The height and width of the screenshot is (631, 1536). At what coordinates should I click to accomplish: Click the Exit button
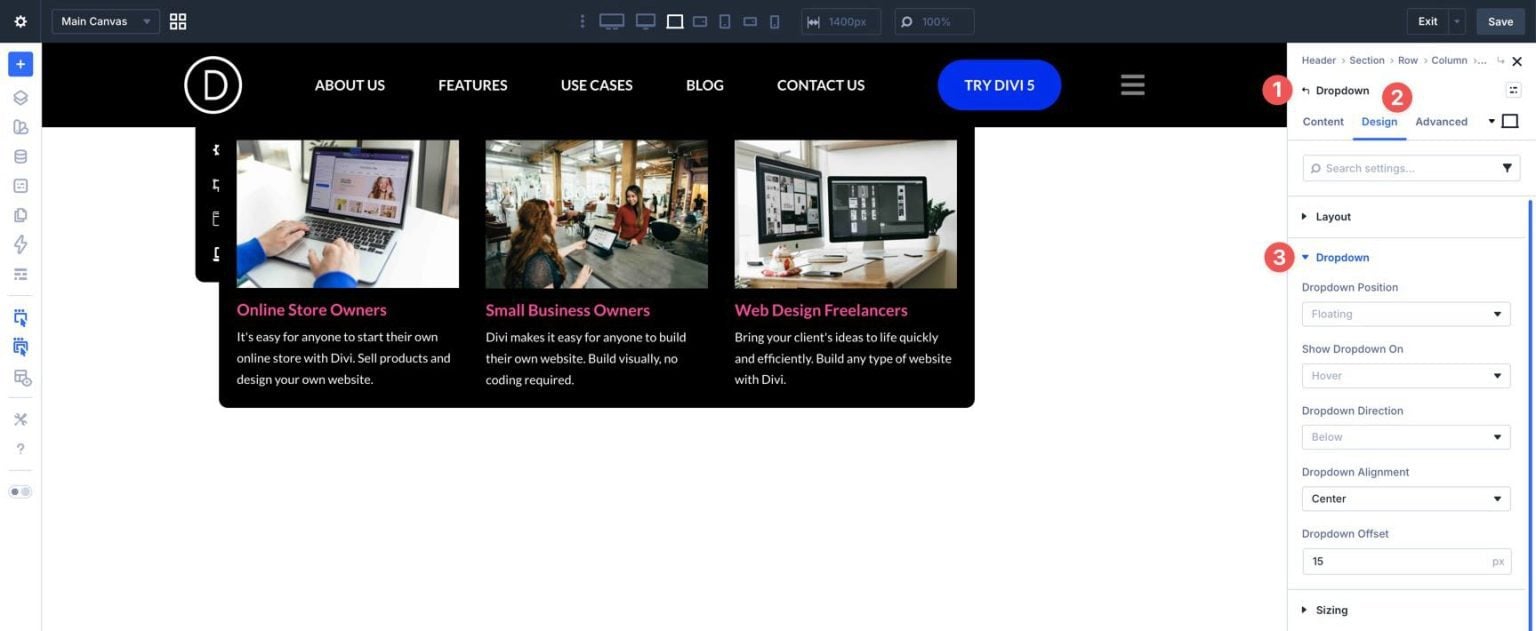click(x=1427, y=21)
